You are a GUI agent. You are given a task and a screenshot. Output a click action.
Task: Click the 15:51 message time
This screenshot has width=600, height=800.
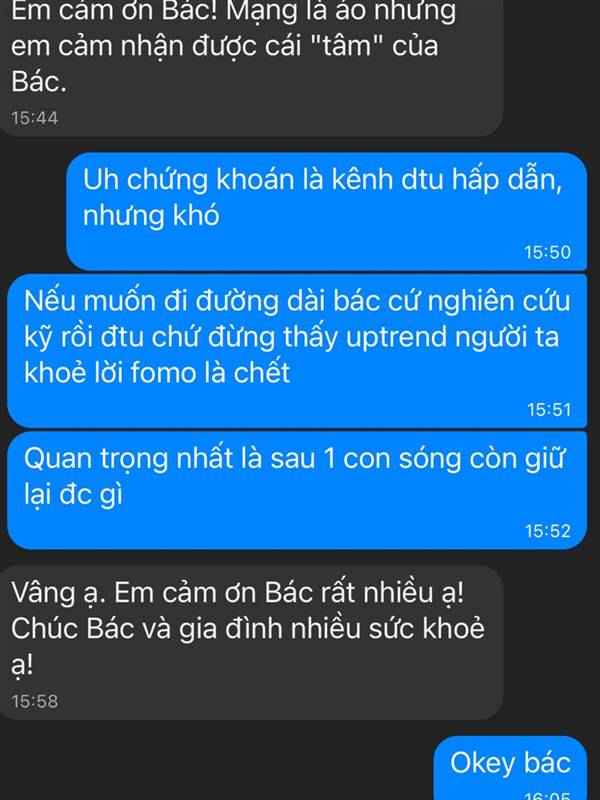click(x=549, y=410)
